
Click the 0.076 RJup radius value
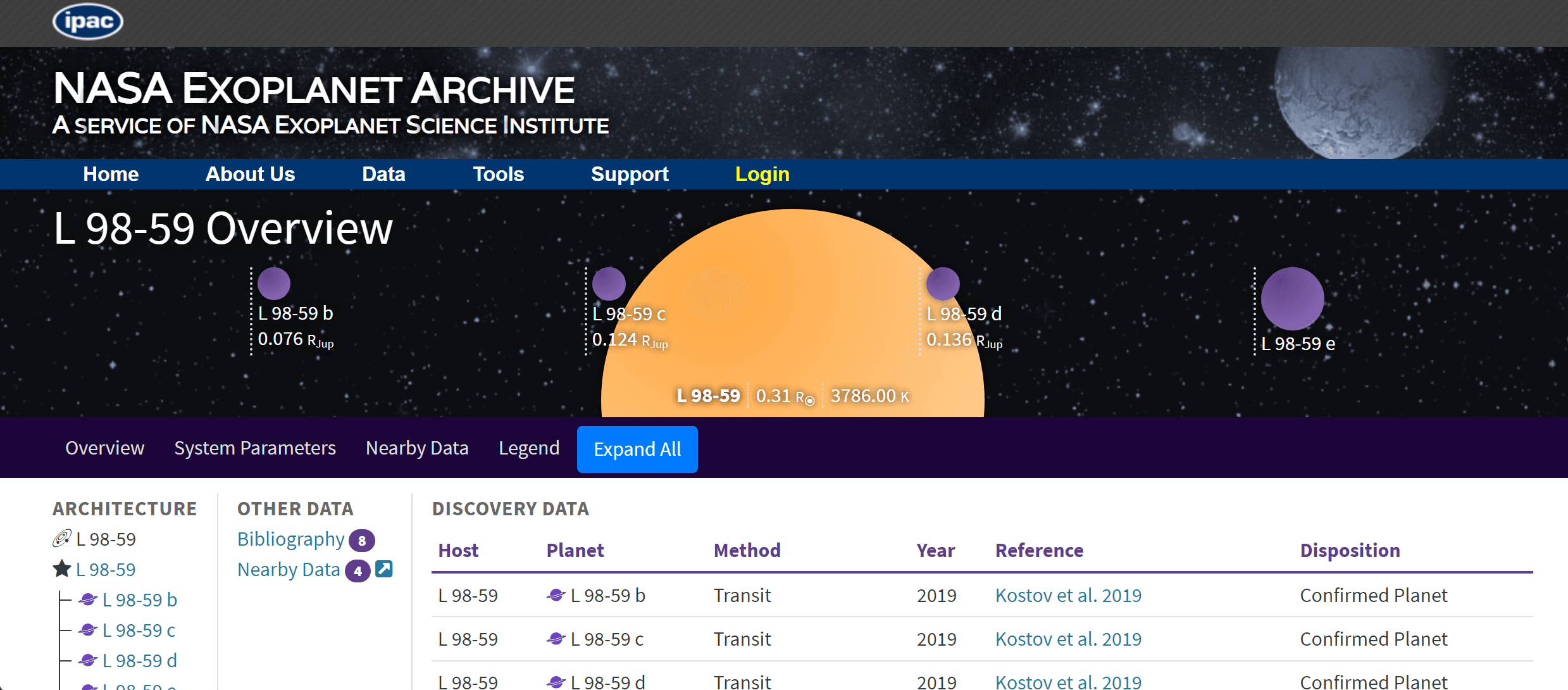click(x=296, y=340)
